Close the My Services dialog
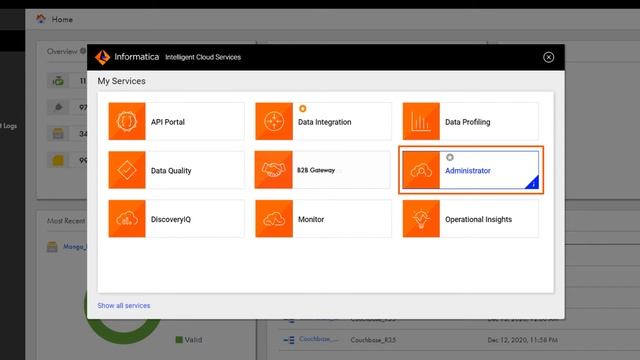This screenshot has height=360, width=640. tap(549, 57)
